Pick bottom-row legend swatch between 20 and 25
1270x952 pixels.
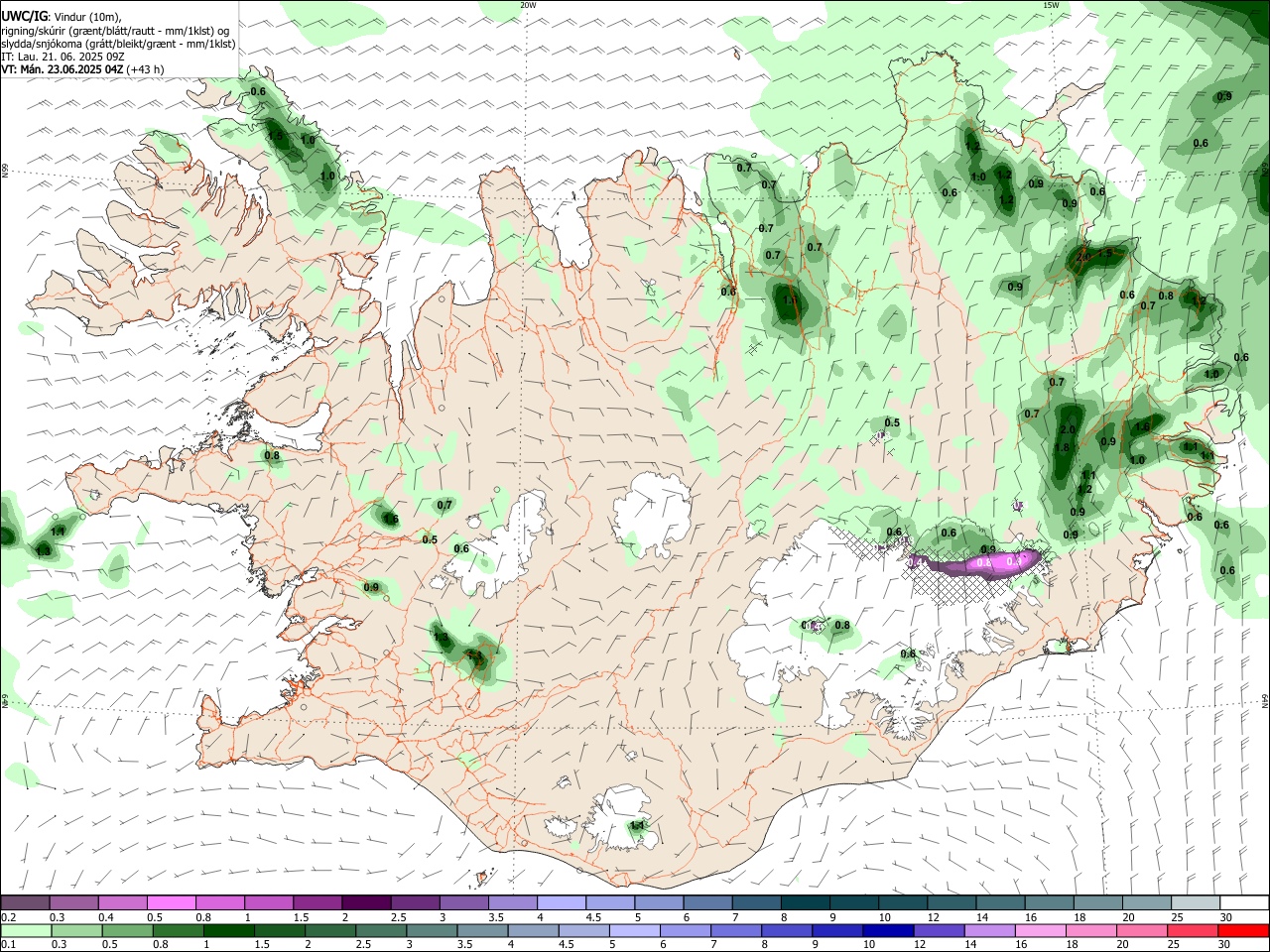click(x=1142, y=931)
